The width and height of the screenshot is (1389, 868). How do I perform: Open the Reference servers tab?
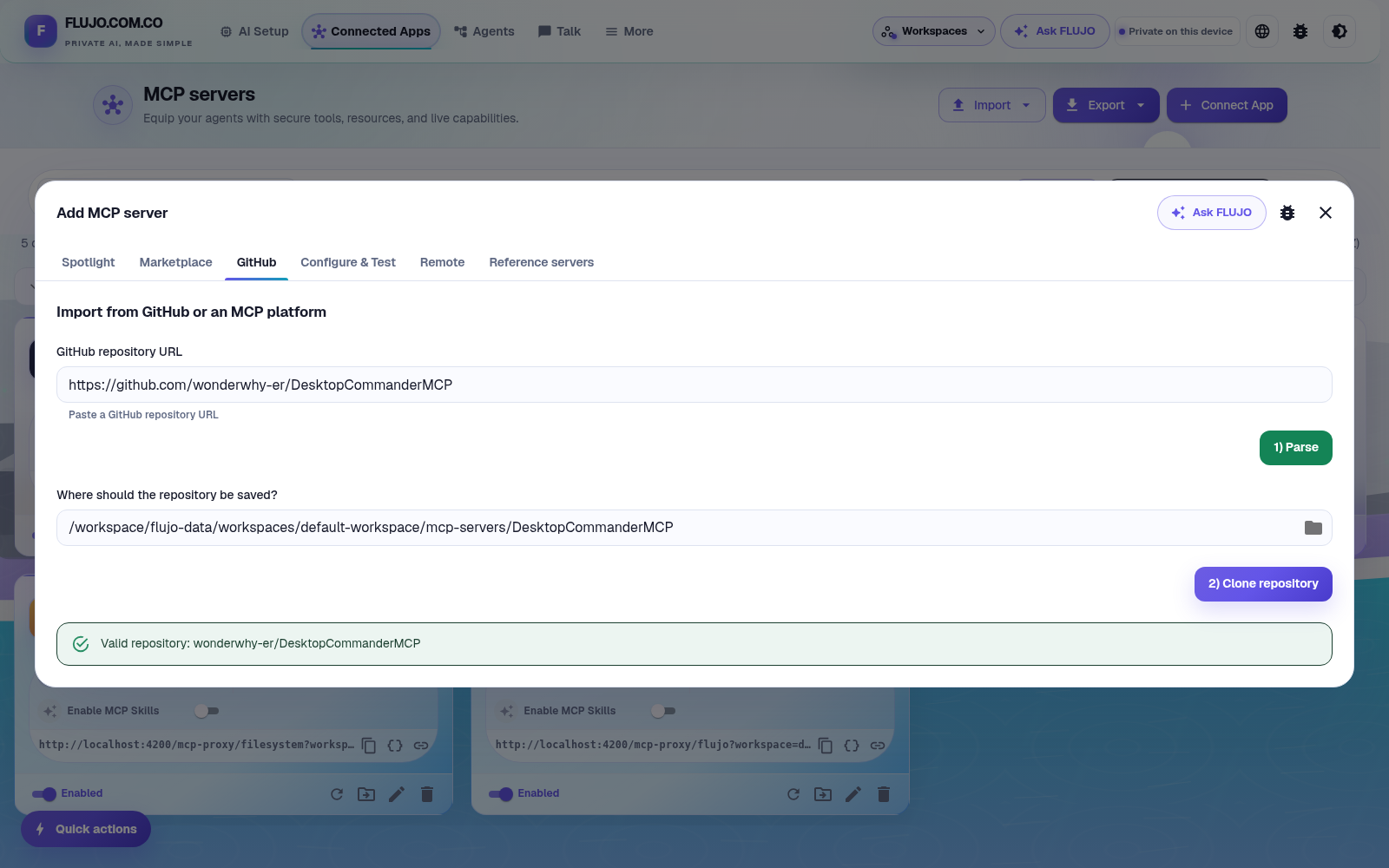point(542,262)
